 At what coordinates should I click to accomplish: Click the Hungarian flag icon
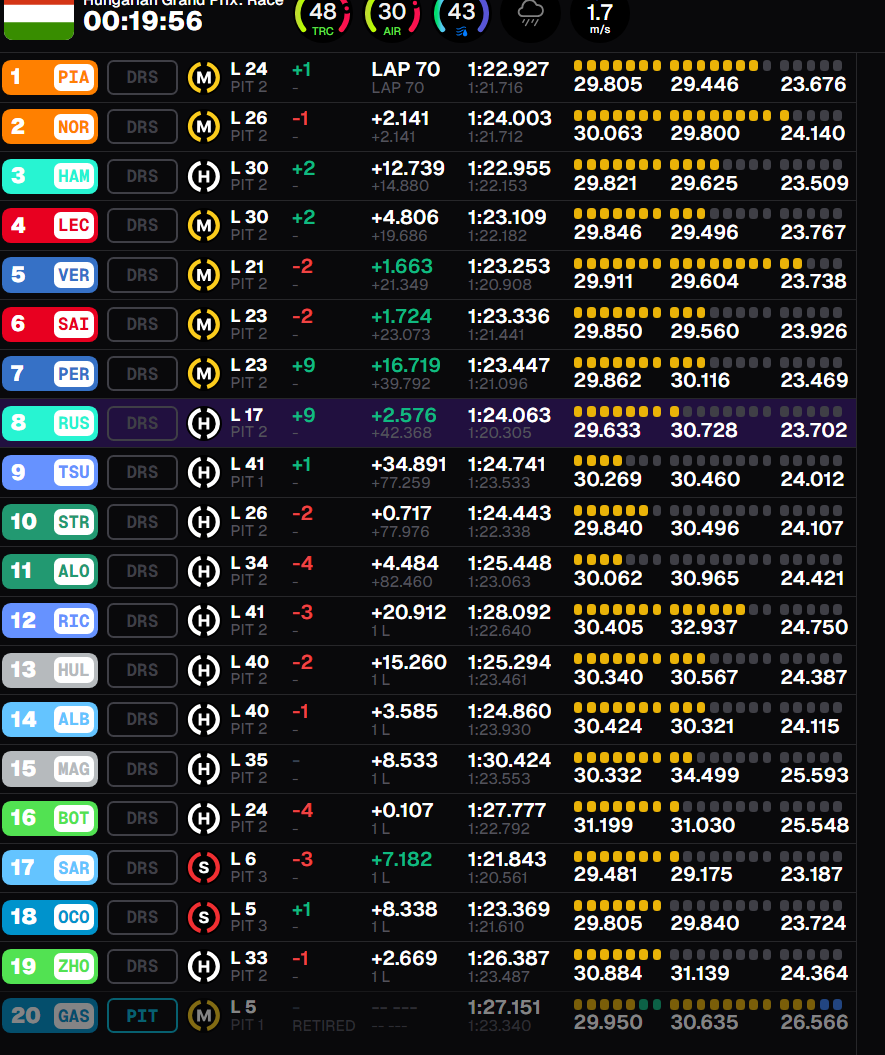39,20
